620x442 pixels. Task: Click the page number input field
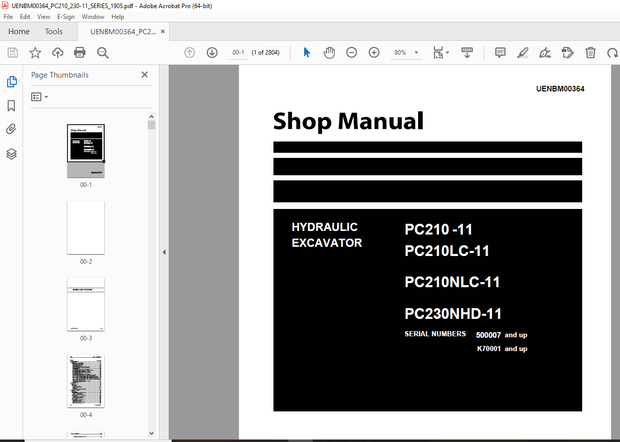238,53
